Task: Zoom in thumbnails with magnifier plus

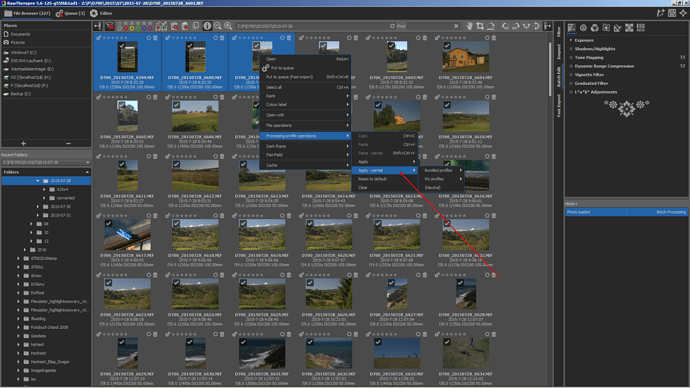Action: (228, 26)
